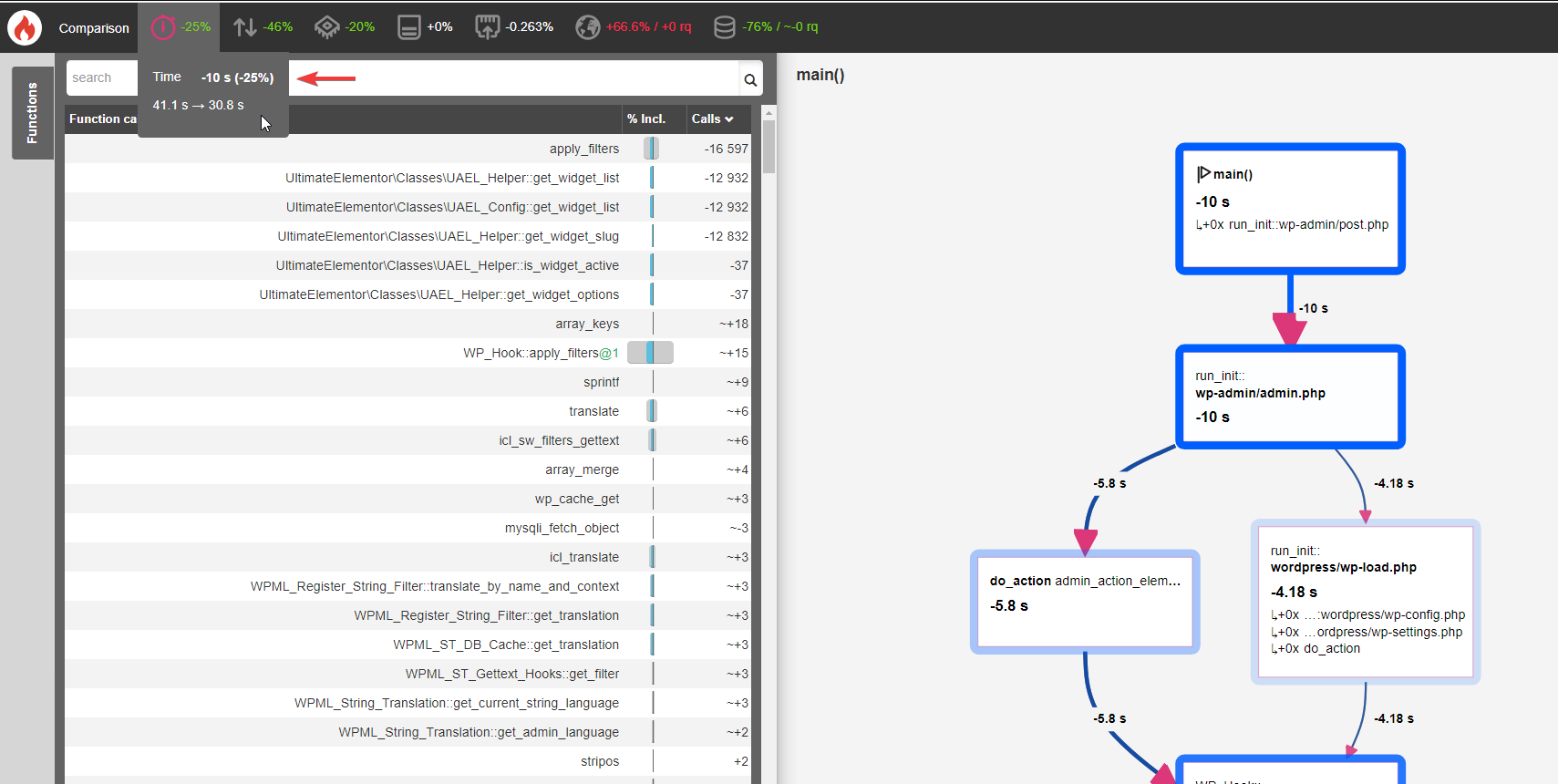Select the network metric icon showing -0.263%
Viewport: 1558px width, 784px height.
point(488,27)
